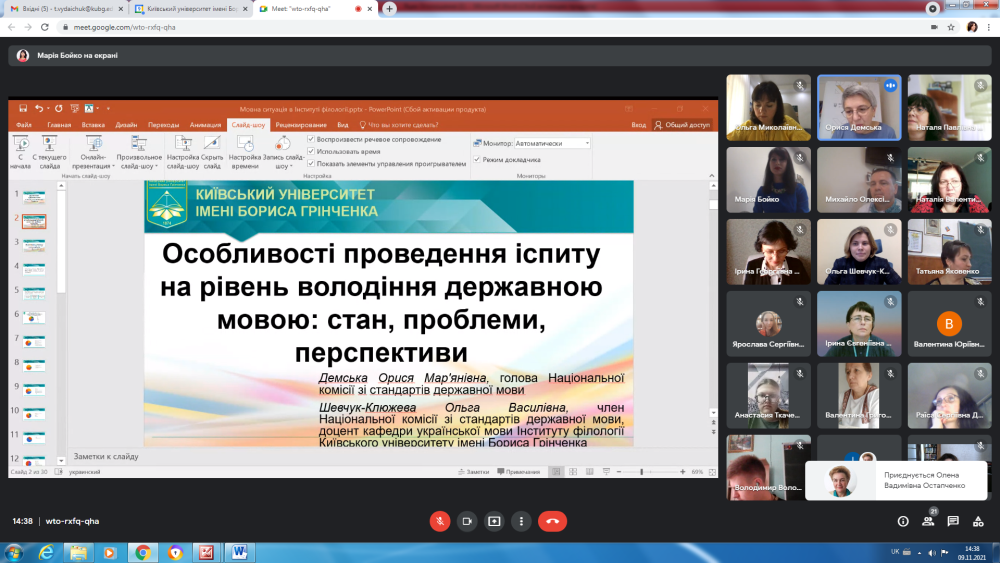Viewport: 1000px width, 563px height.
Task: Switch to the 'Дизайн' ribbon tab
Action: pos(126,125)
